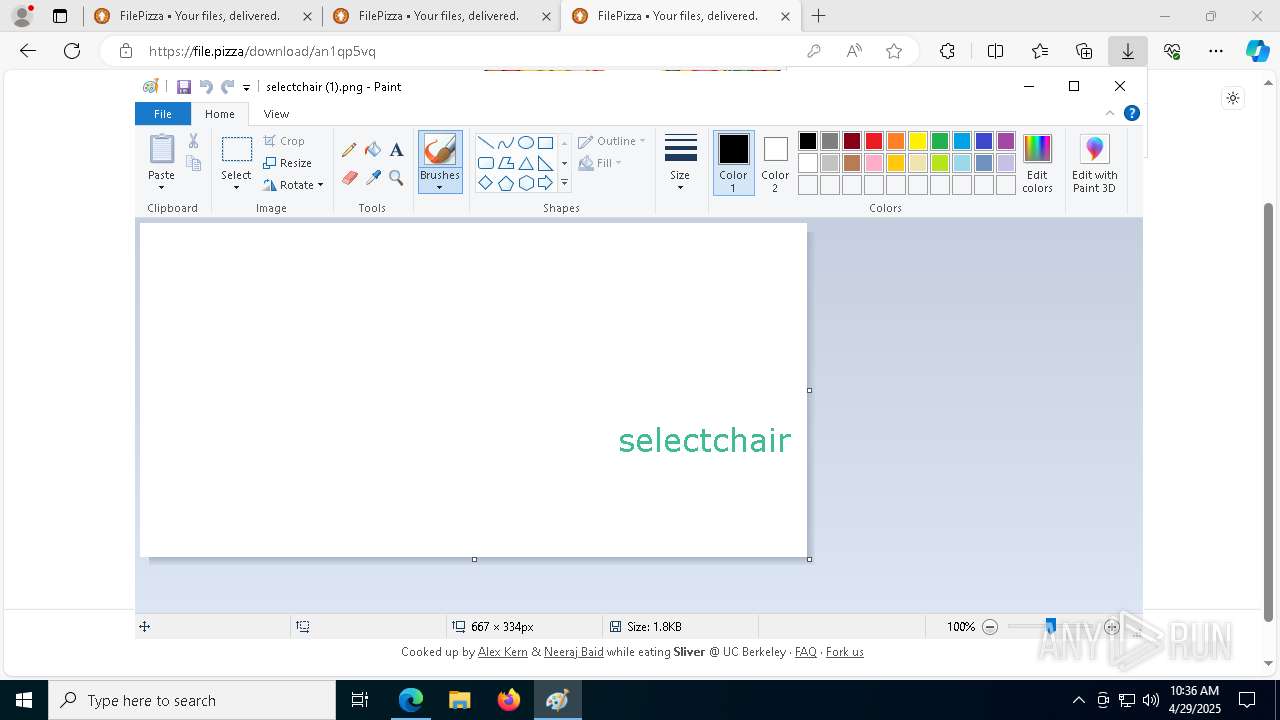Image resolution: width=1280 pixels, height=720 pixels.
Task: Choose the Rounded rectangle shape
Action: pos(486,163)
